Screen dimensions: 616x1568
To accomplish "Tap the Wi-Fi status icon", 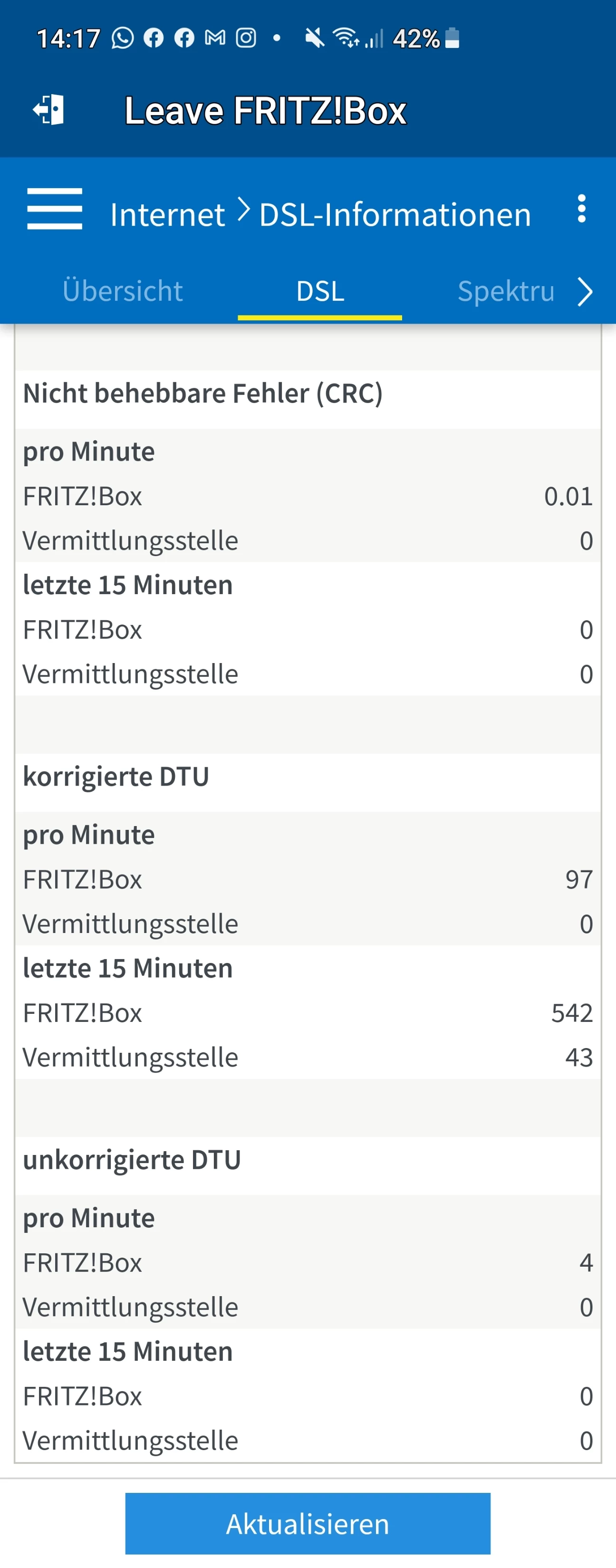I will coord(346,38).
